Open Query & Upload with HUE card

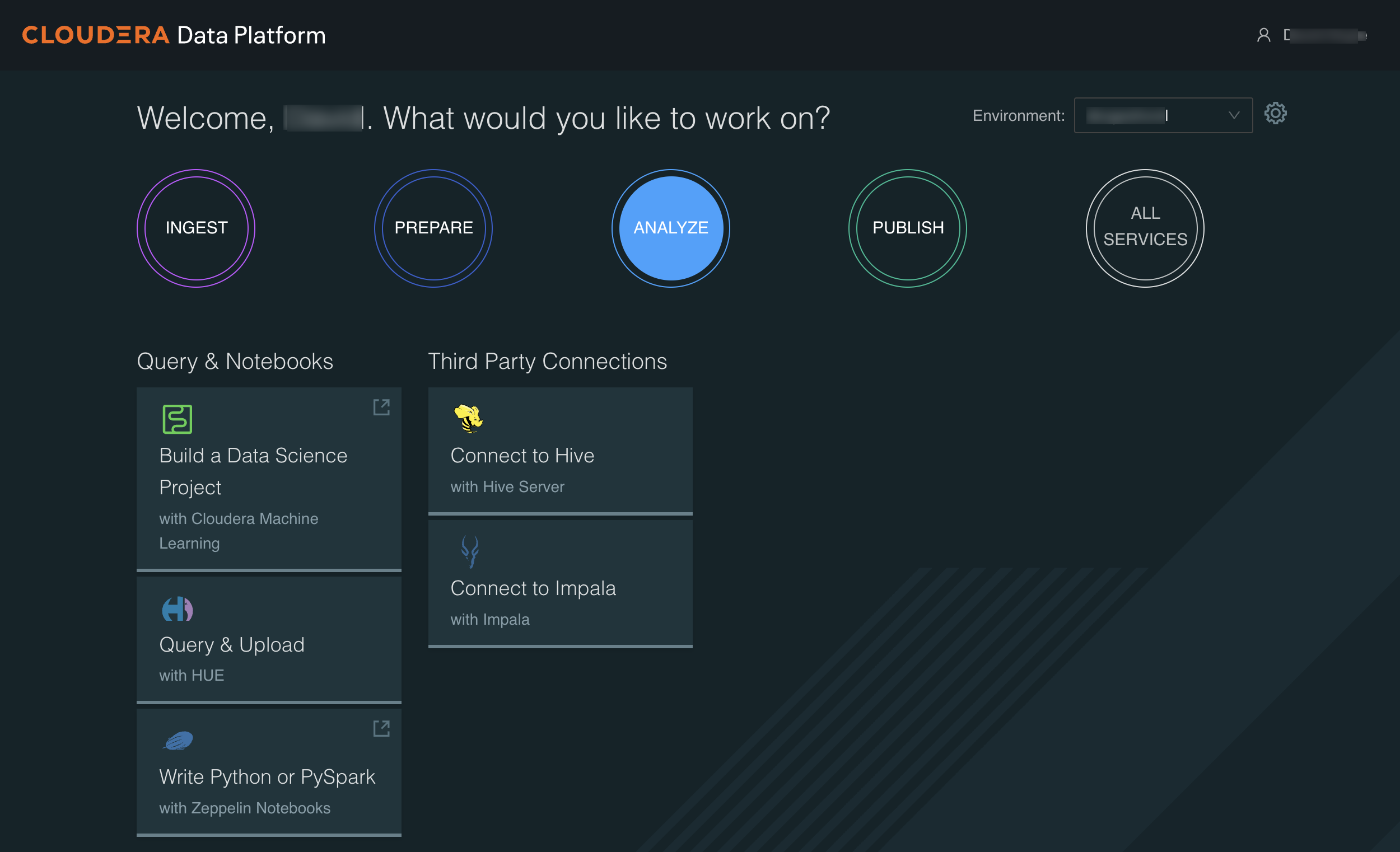(269, 640)
